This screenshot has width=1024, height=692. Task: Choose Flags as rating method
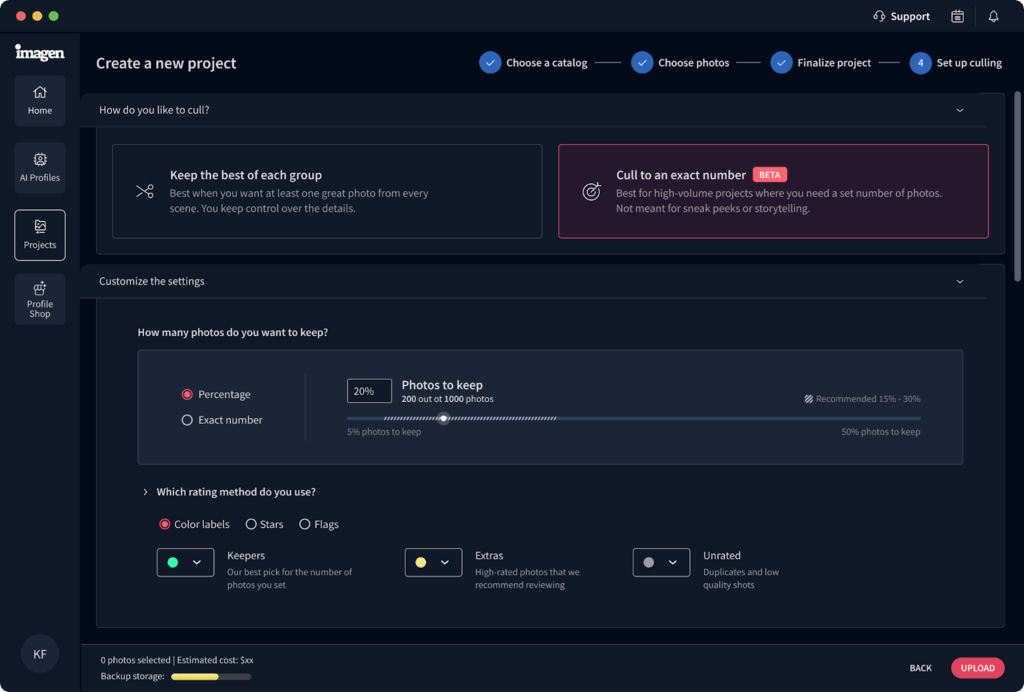pyautogui.click(x=305, y=525)
